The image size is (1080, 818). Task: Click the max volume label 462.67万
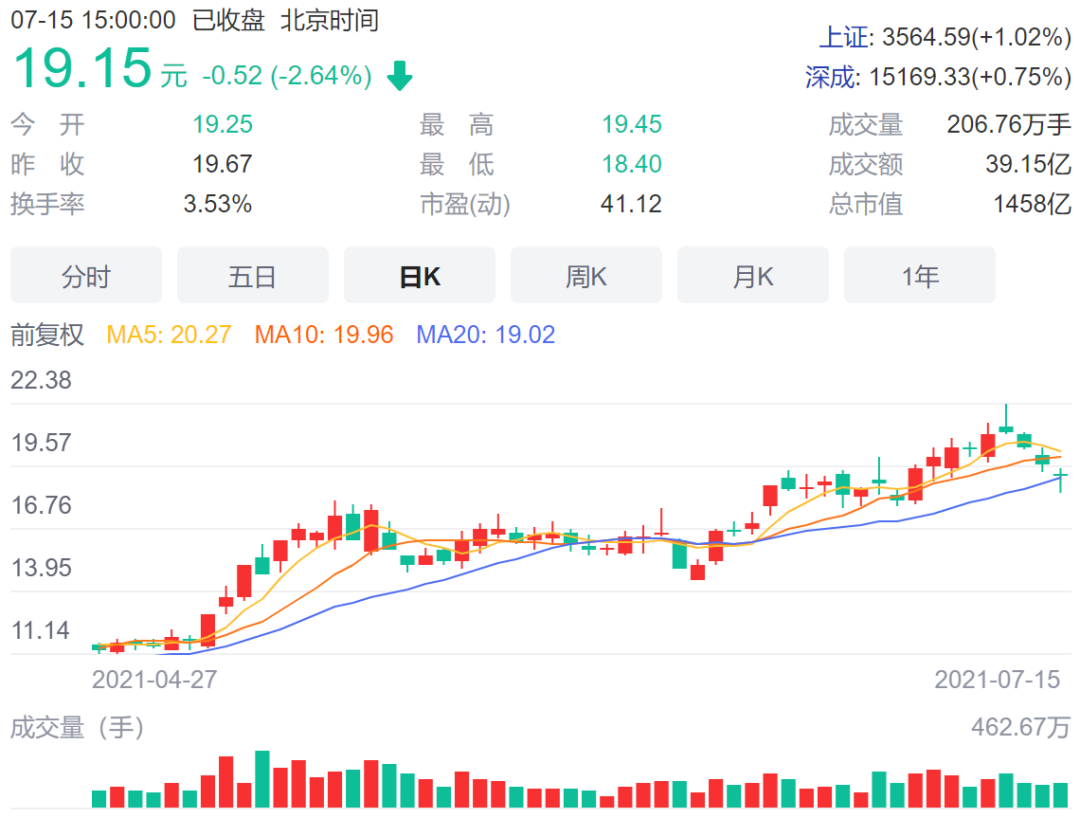tap(1021, 728)
